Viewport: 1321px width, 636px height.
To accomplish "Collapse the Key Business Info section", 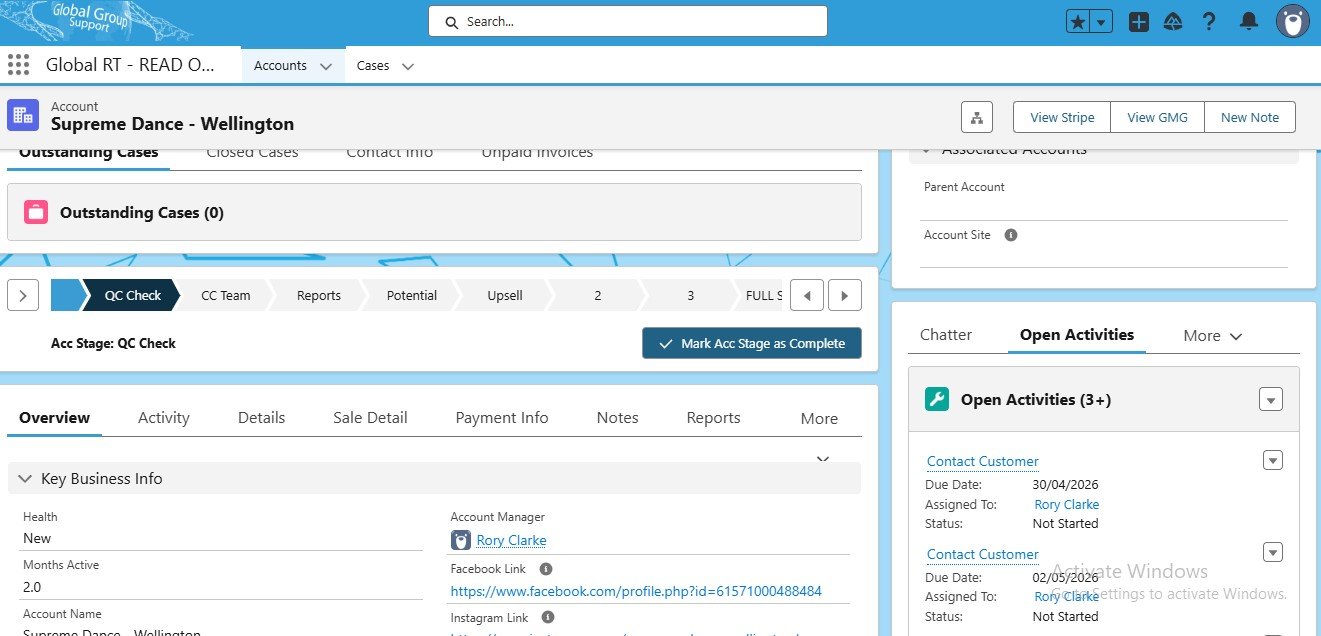I will coord(25,479).
